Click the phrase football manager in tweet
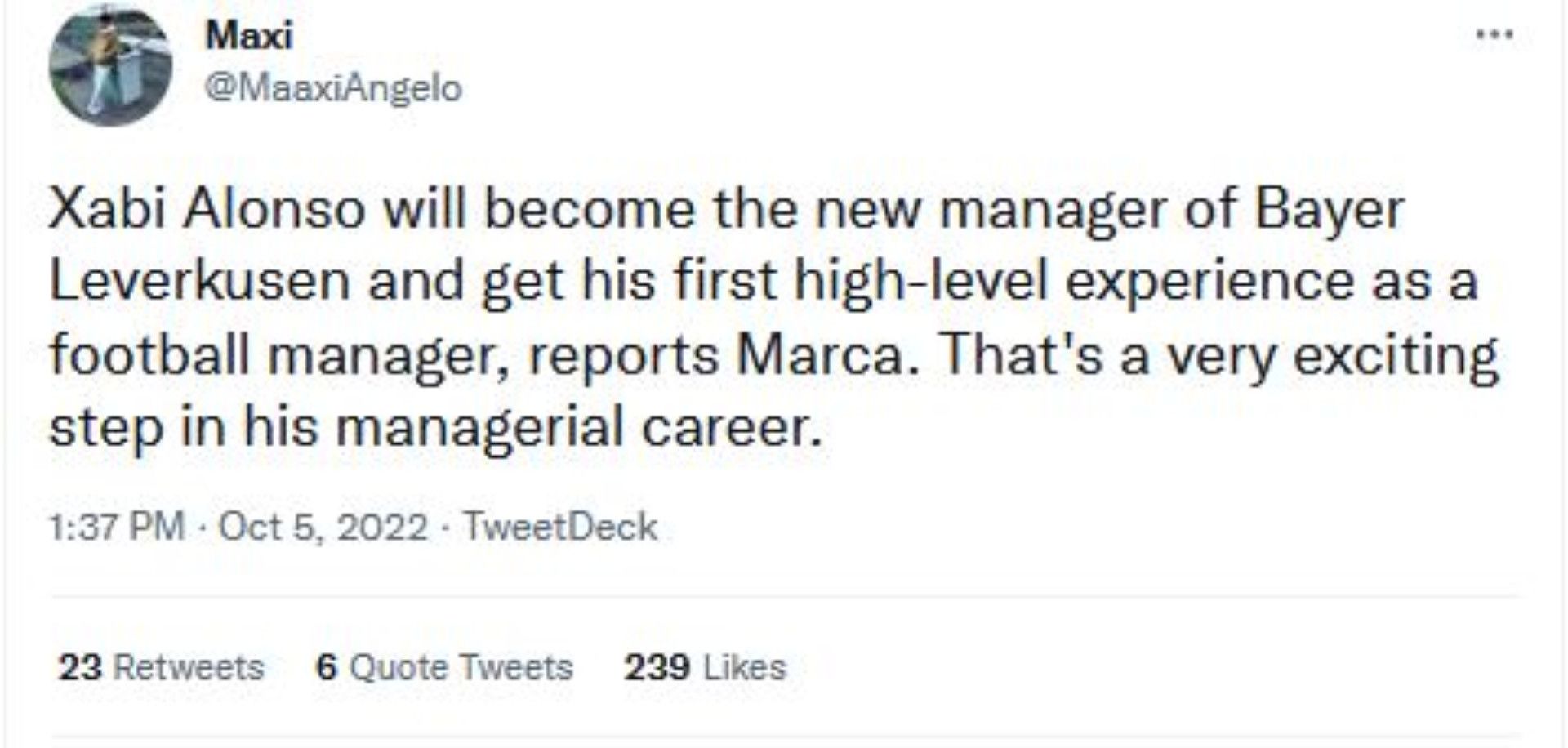The height and width of the screenshot is (748, 1568). [272, 355]
